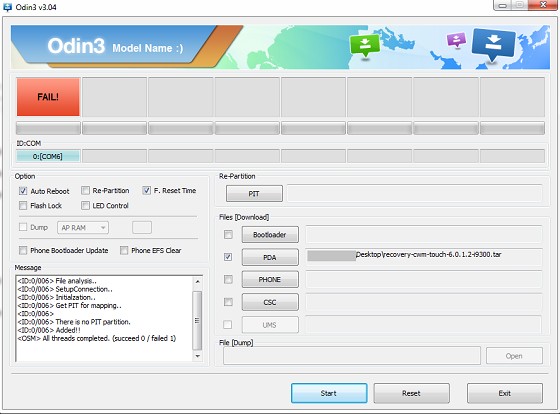This screenshot has width=560, height=414.
Task: Click the 'Initialzation..' log line
Action: coord(56,297)
